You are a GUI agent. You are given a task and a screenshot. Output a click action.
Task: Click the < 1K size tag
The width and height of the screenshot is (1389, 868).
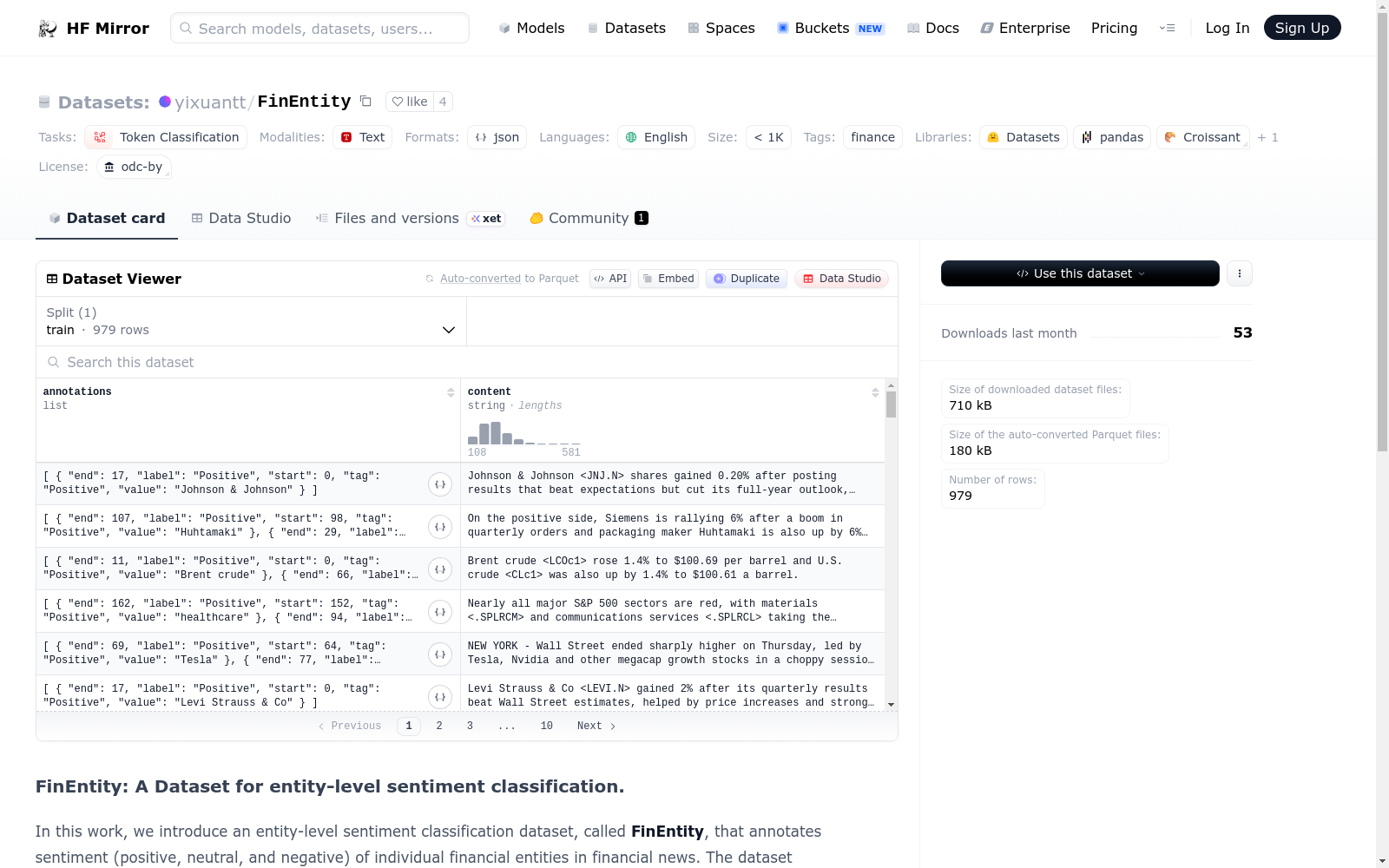(x=768, y=137)
